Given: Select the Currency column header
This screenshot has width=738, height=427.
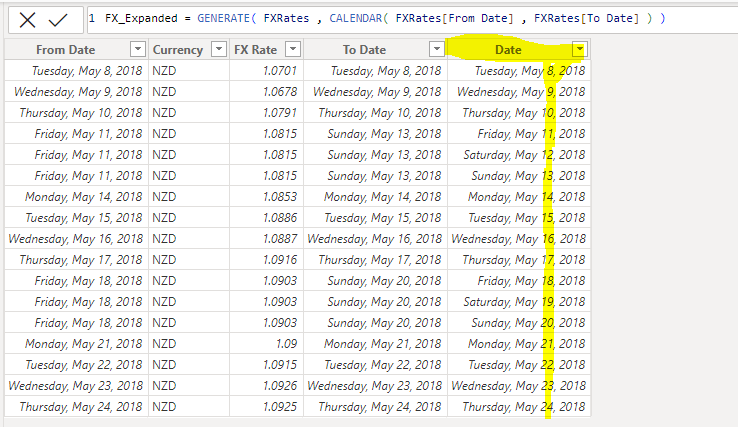Looking at the screenshot, I should [x=189, y=49].
